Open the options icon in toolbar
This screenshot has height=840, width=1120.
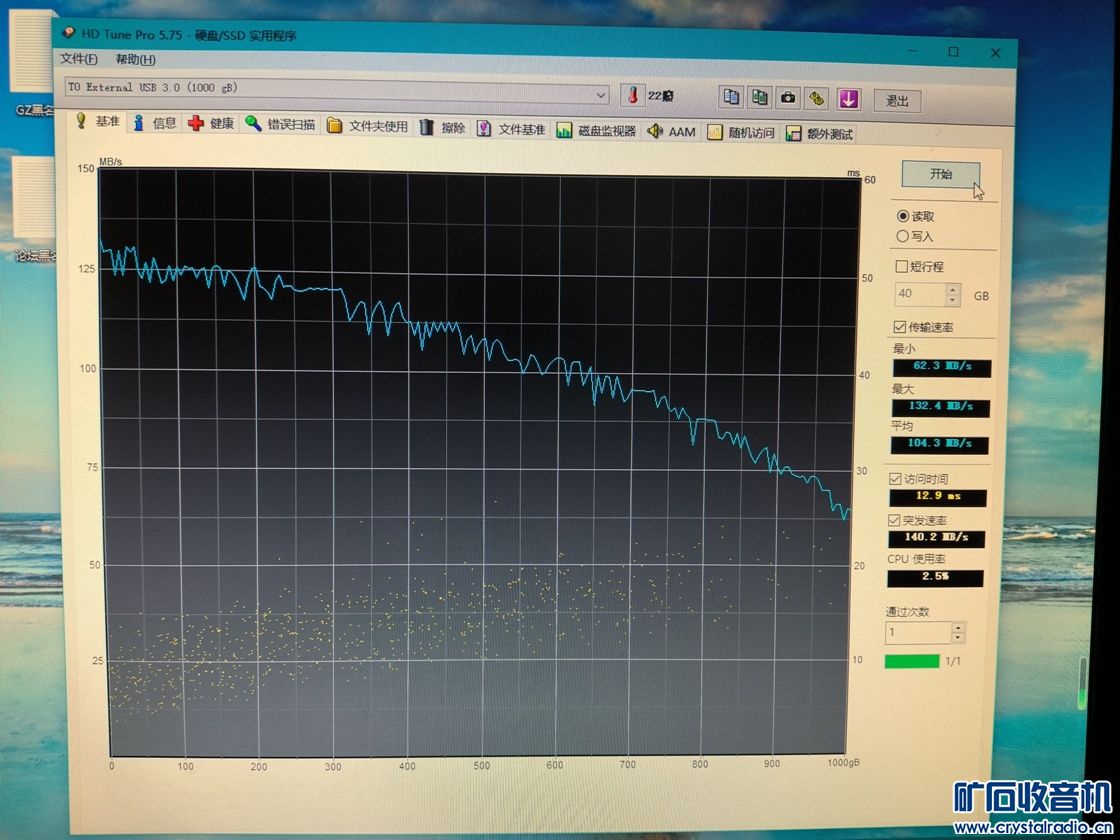818,99
